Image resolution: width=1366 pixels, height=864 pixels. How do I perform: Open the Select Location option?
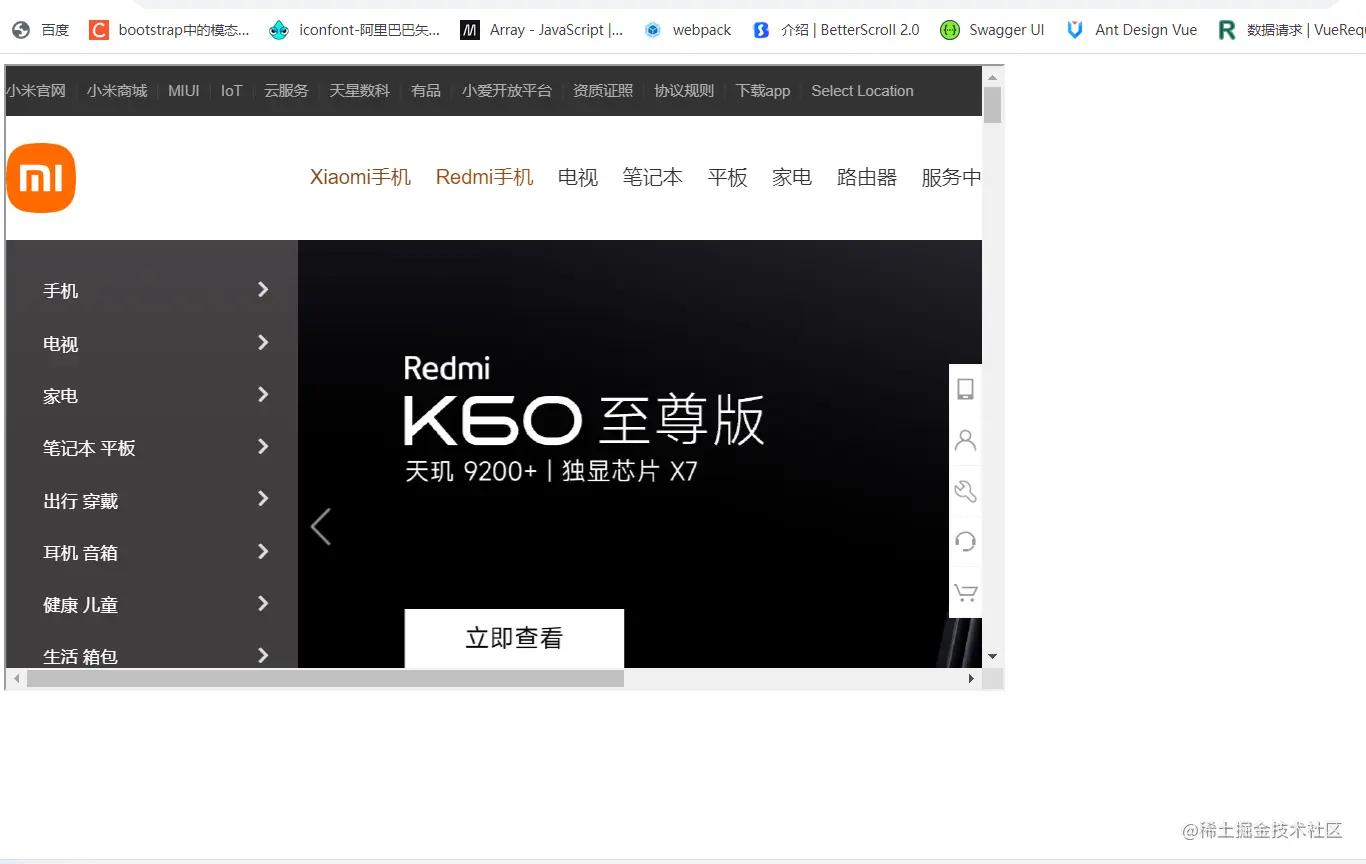[x=862, y=91]
